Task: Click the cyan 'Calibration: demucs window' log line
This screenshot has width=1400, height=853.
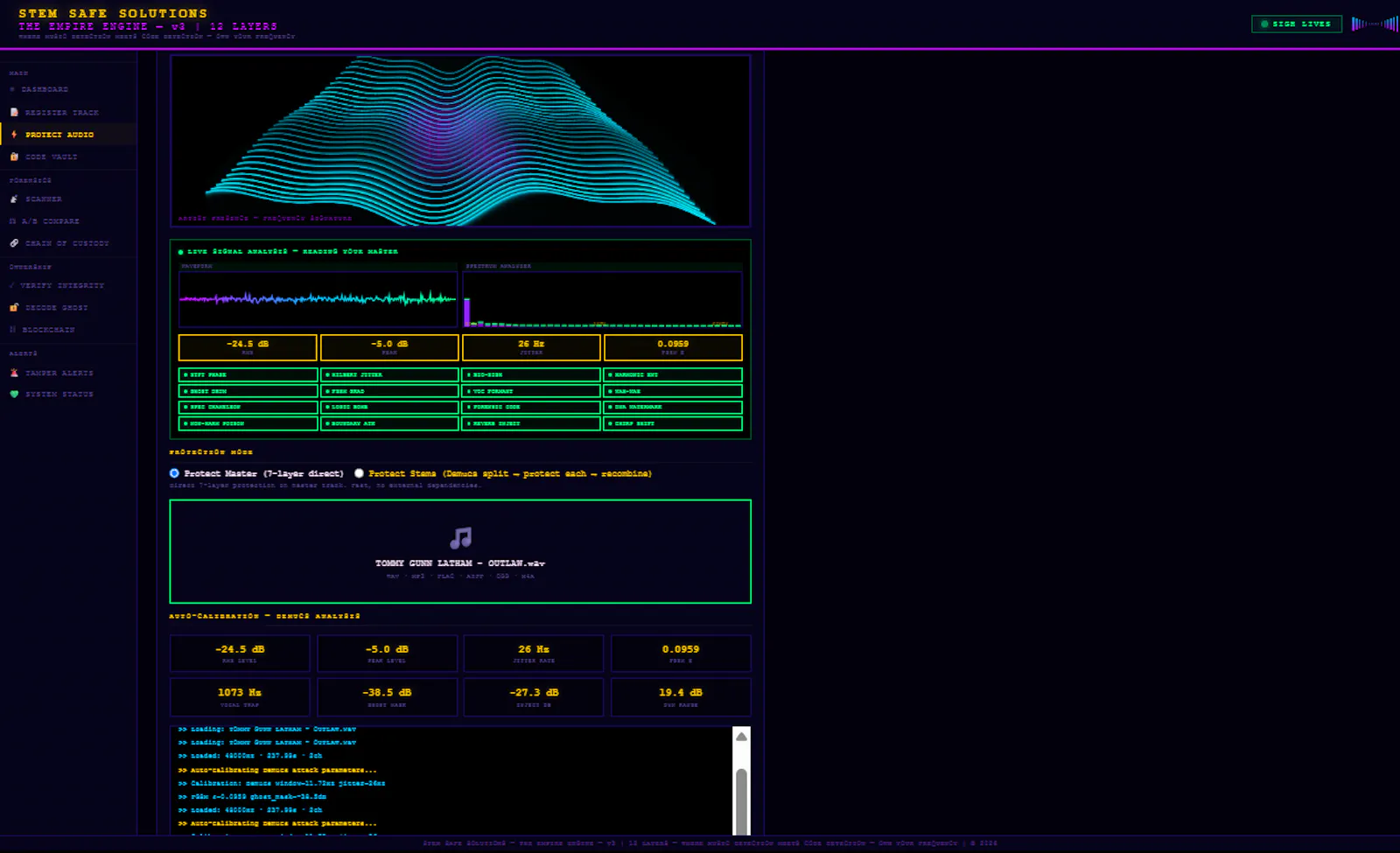Action: [x=282, y=783]
